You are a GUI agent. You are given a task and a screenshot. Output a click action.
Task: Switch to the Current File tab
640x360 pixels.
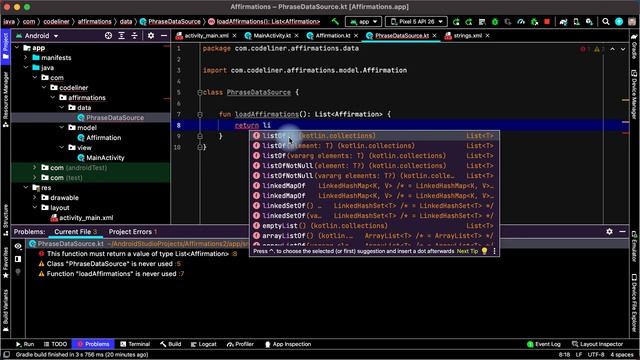coord(75,232)
